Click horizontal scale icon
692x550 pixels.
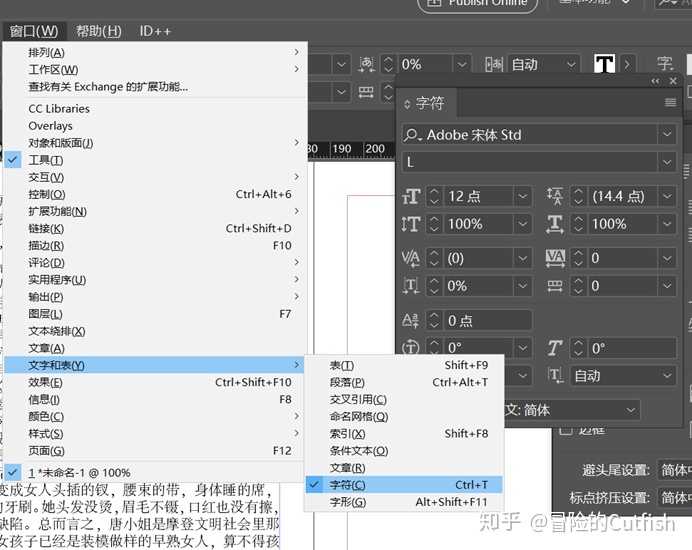(x=555, y=224)
